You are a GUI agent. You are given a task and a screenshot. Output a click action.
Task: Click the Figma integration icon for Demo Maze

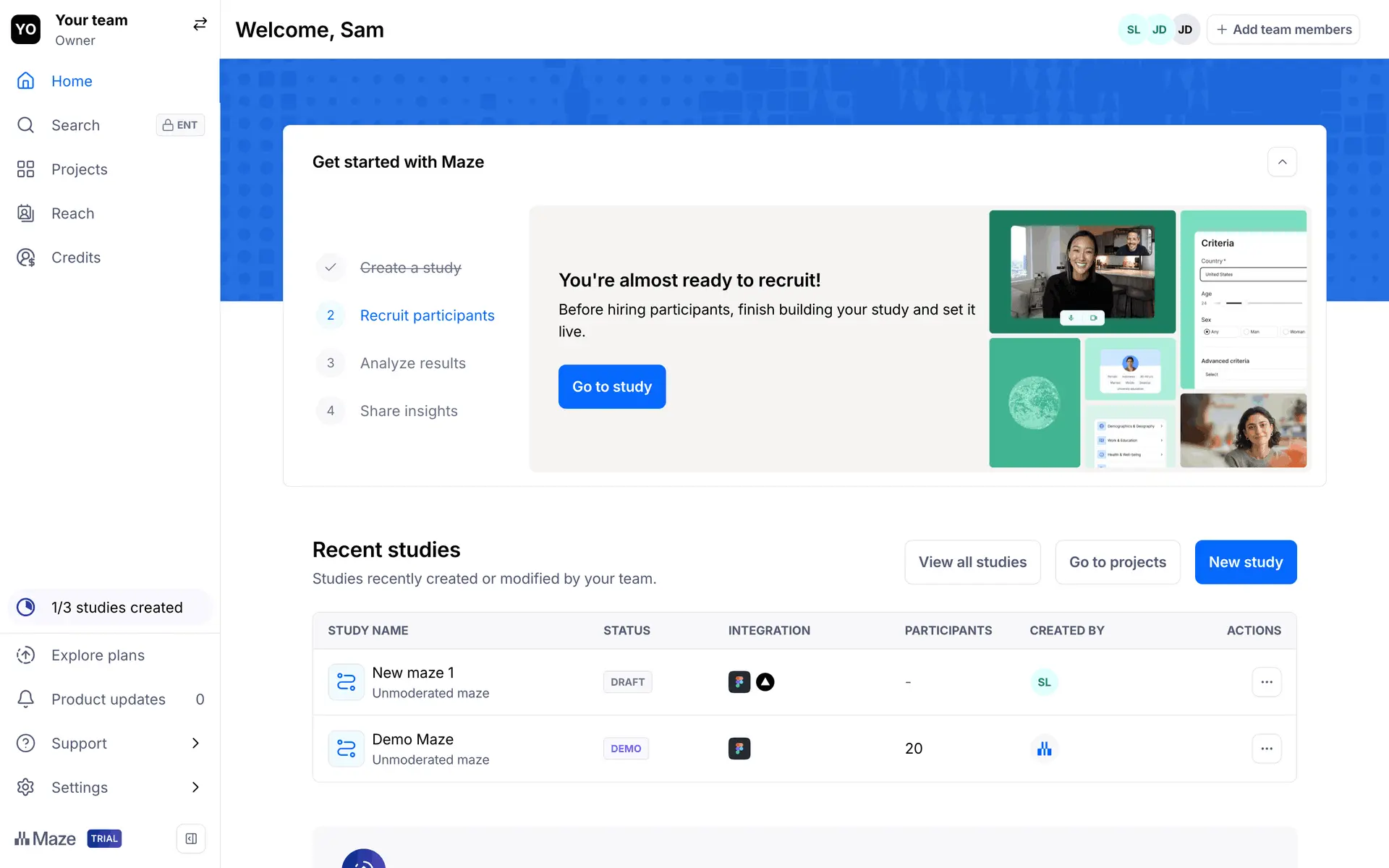pyautogui.click(x=739, y=749)
